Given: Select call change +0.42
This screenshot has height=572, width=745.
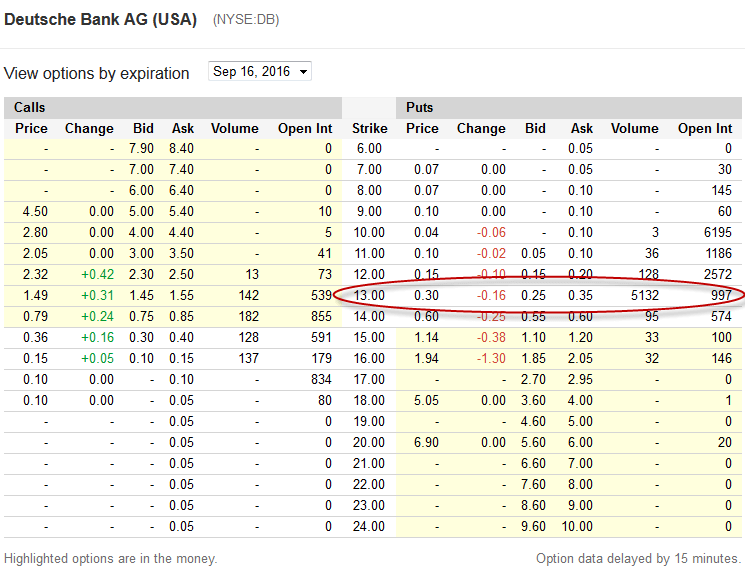Looking at the screenshot, I should [97, 275].
